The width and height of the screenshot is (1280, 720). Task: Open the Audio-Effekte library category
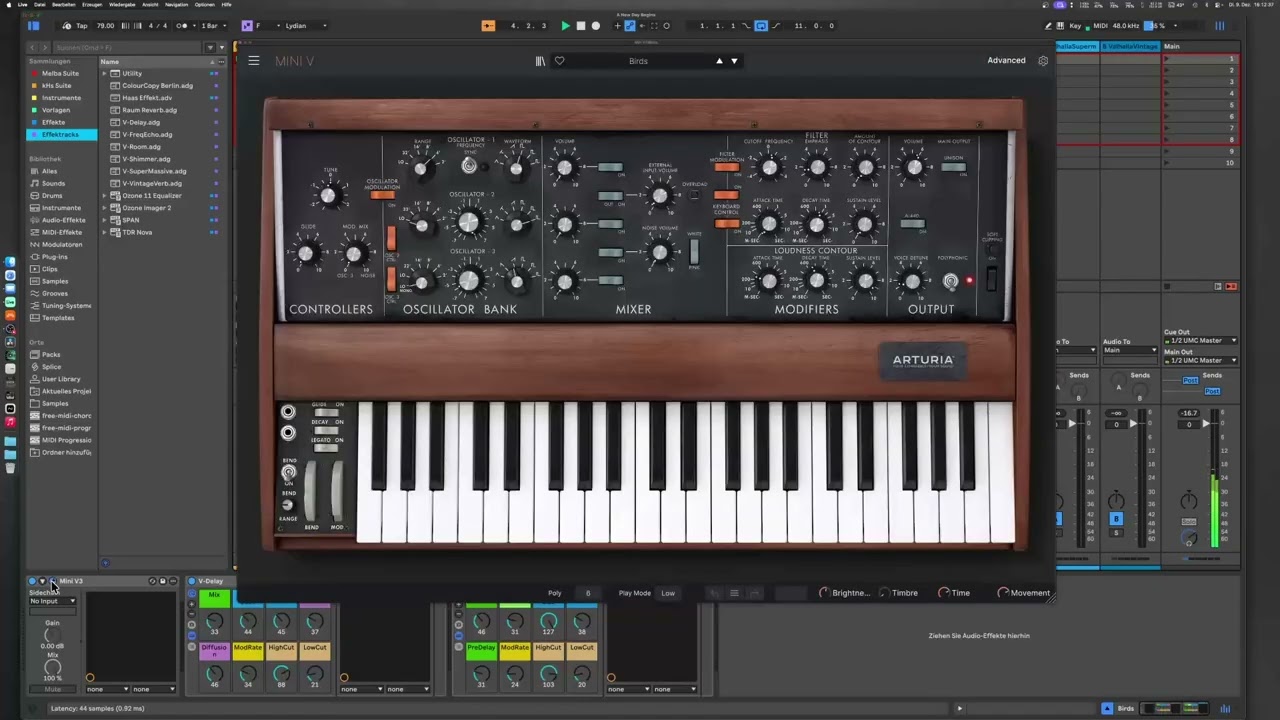point(63,220)
